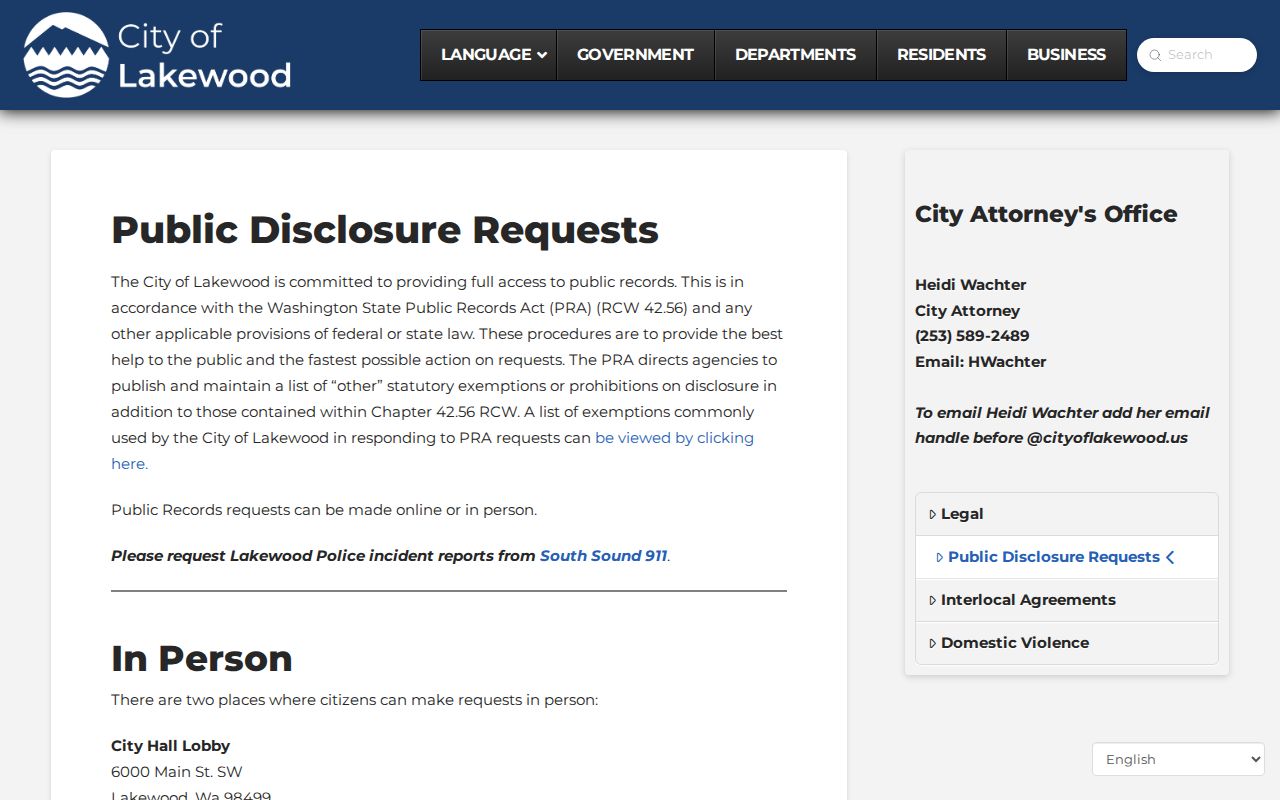The width and height of the screenshot is (1280, 800).
Task: Open the GOVERNMENT menu
Action: (635, 55)
